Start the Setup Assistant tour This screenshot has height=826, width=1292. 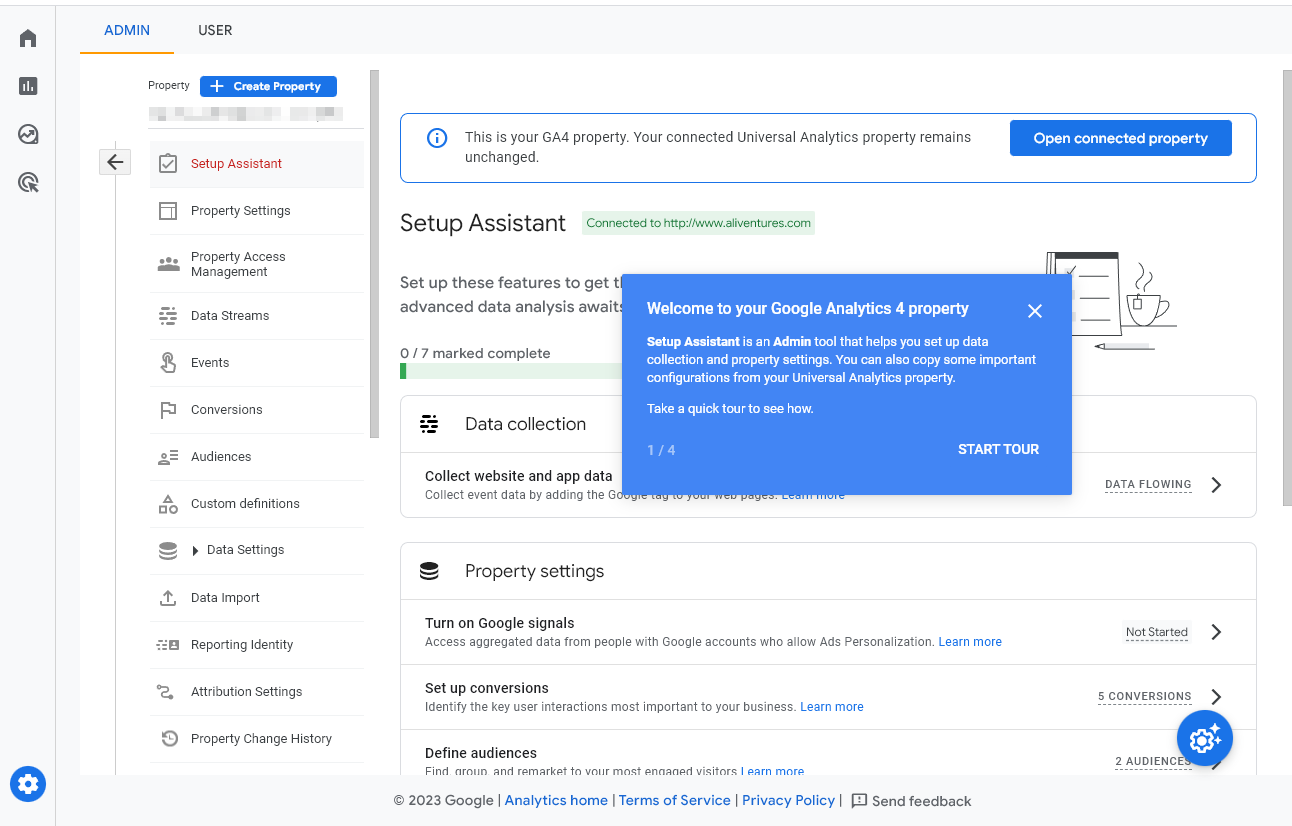click(x=997, y=449)
